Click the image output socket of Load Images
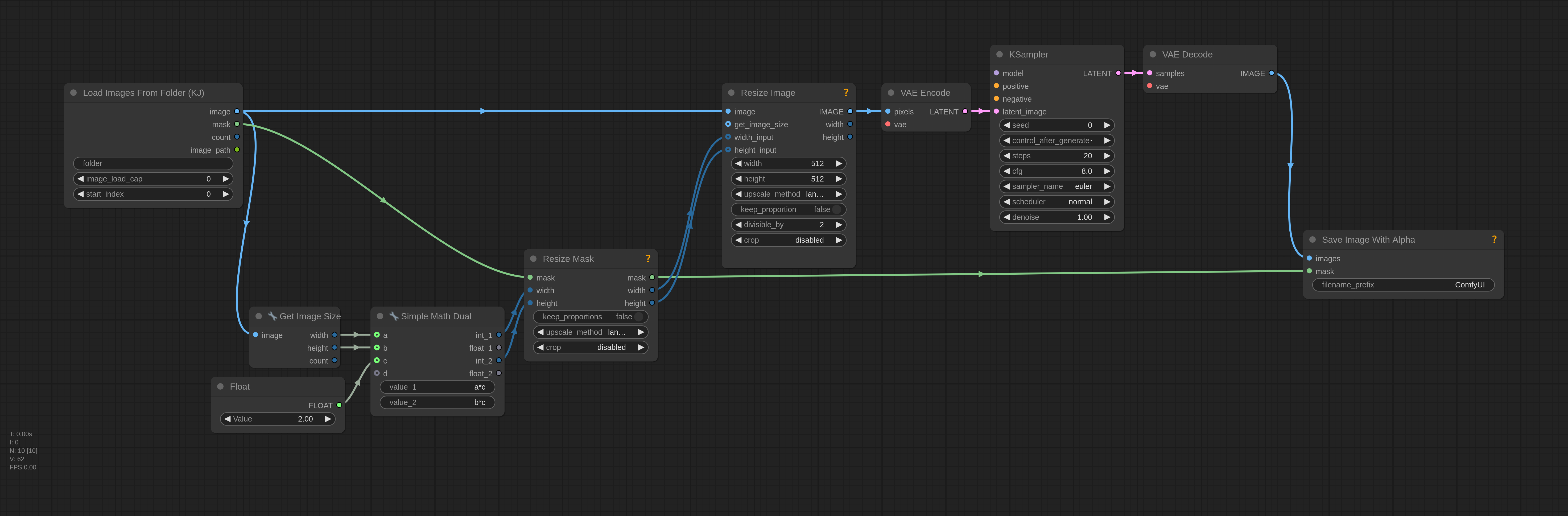 pos(237,111)
